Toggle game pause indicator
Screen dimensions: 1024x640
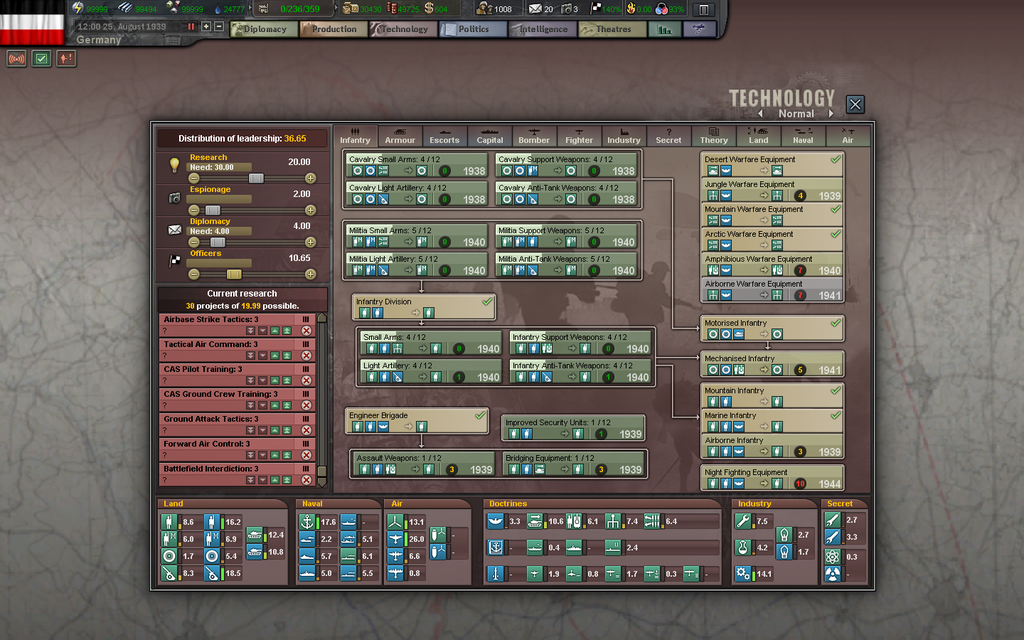[x=191, y=27]
